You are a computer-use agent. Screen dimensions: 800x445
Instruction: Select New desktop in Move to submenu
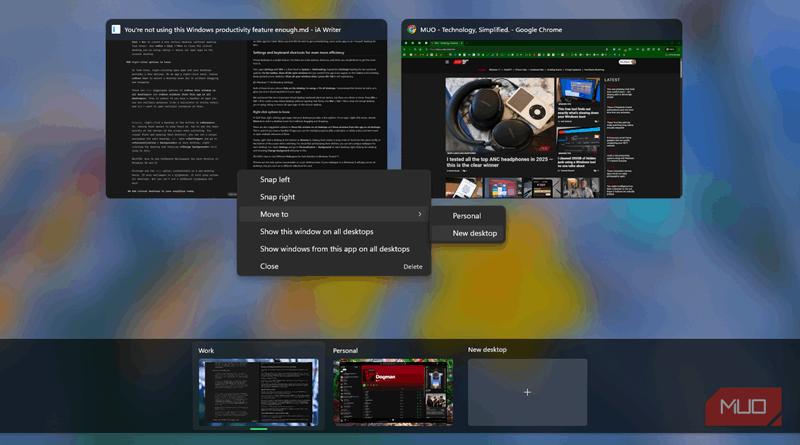tap(474, 233)
